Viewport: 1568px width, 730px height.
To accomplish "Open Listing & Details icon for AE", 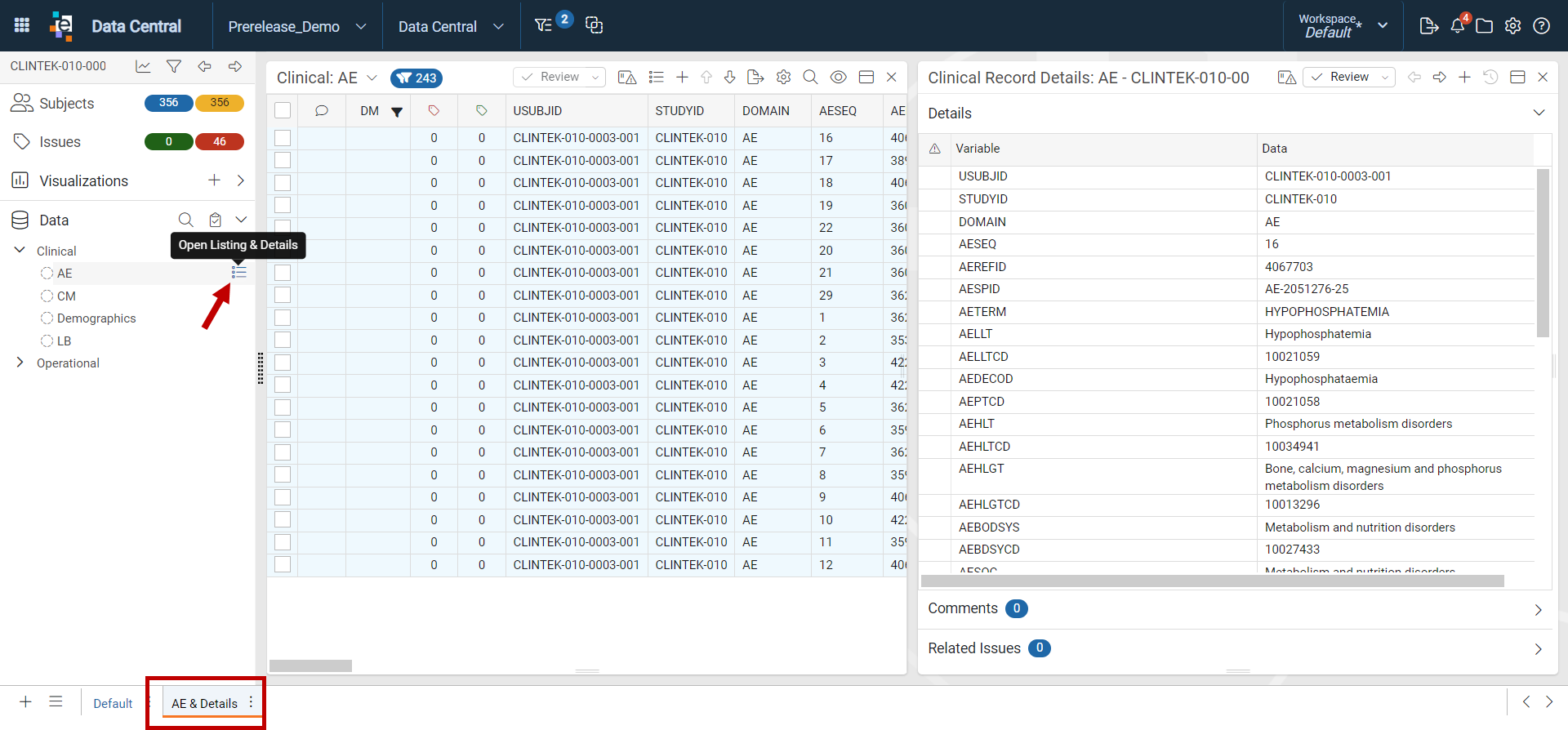I will [x=238, y=273].
